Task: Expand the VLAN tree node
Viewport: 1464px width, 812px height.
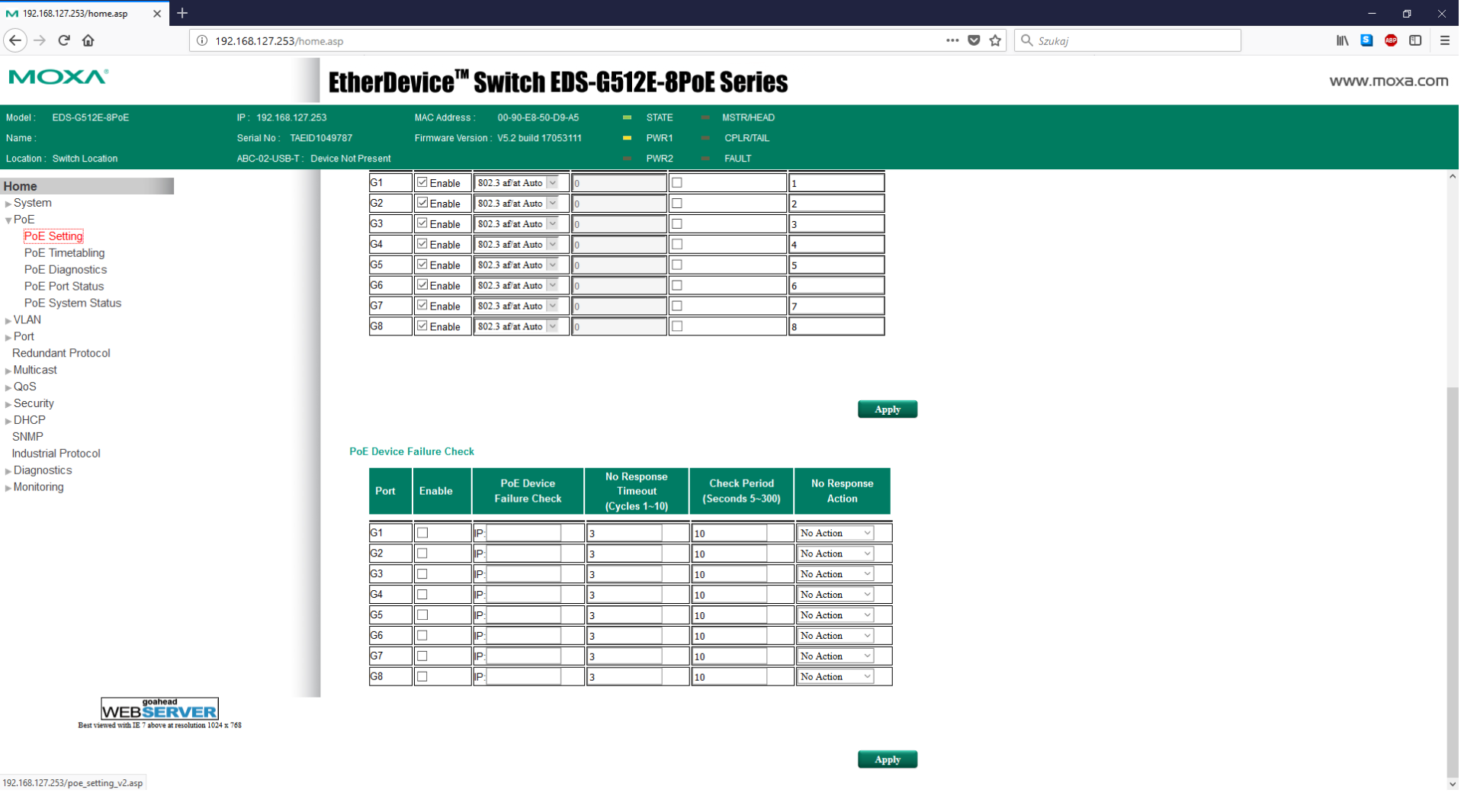Action: point(8,321)
